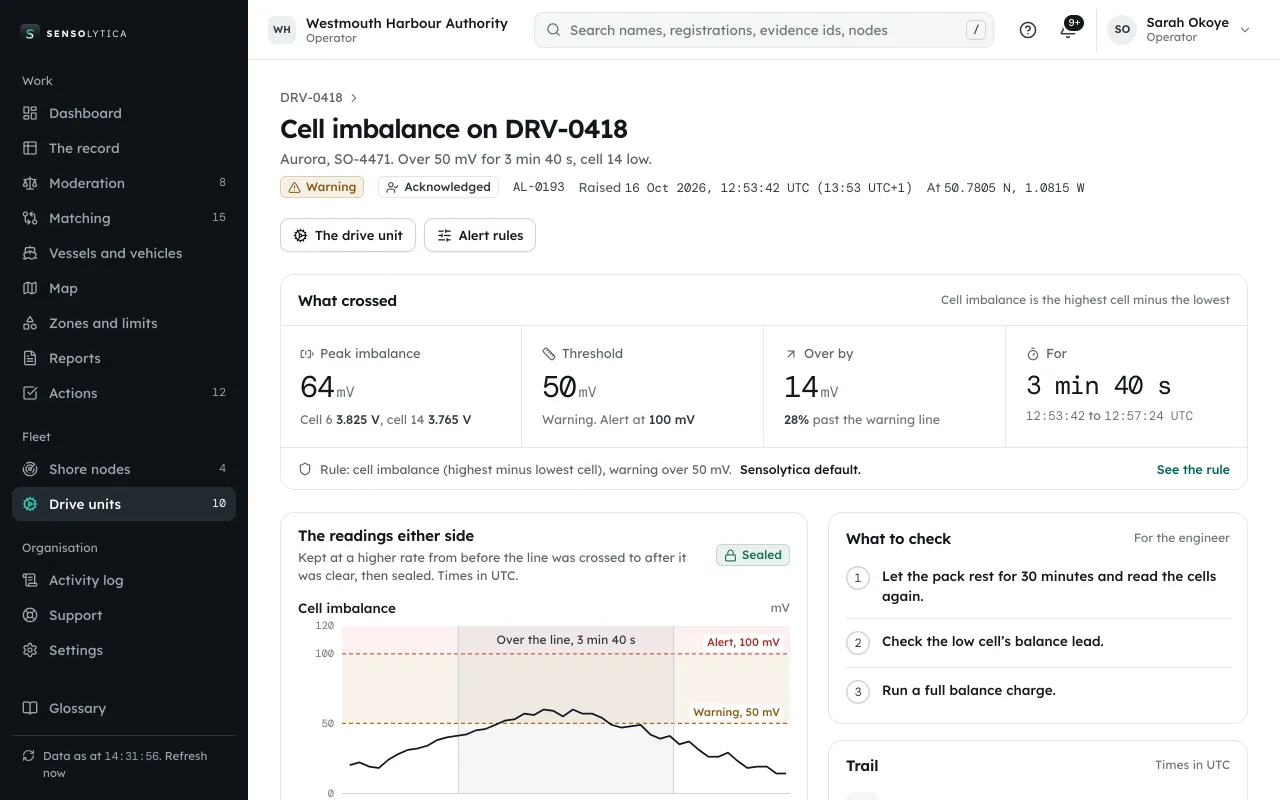The height and width of the screenshot is (800, 1280).
Task: Expand the Sarah Okoye account menu chevron
Action: [x=1245, y=30]
